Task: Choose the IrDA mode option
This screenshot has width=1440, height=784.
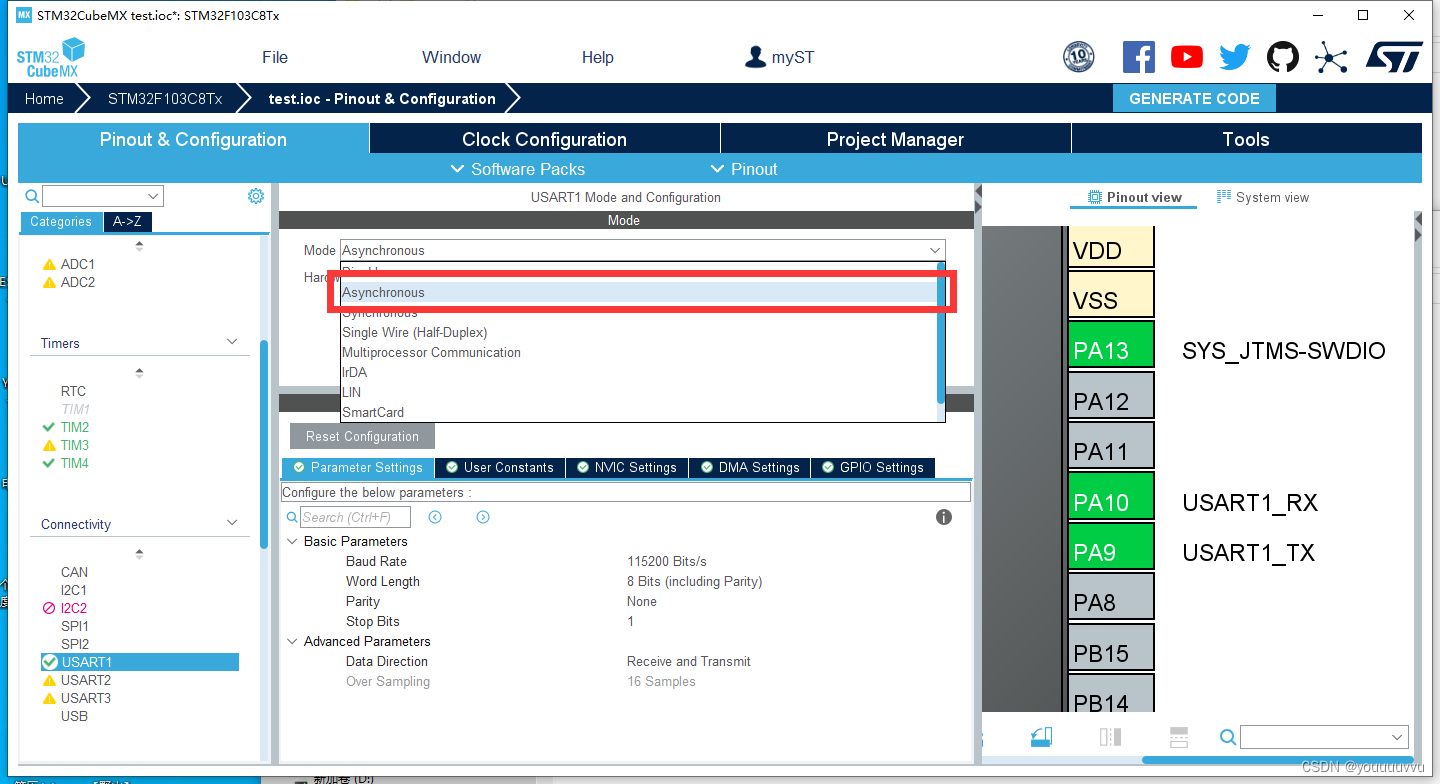Action: 638,372
